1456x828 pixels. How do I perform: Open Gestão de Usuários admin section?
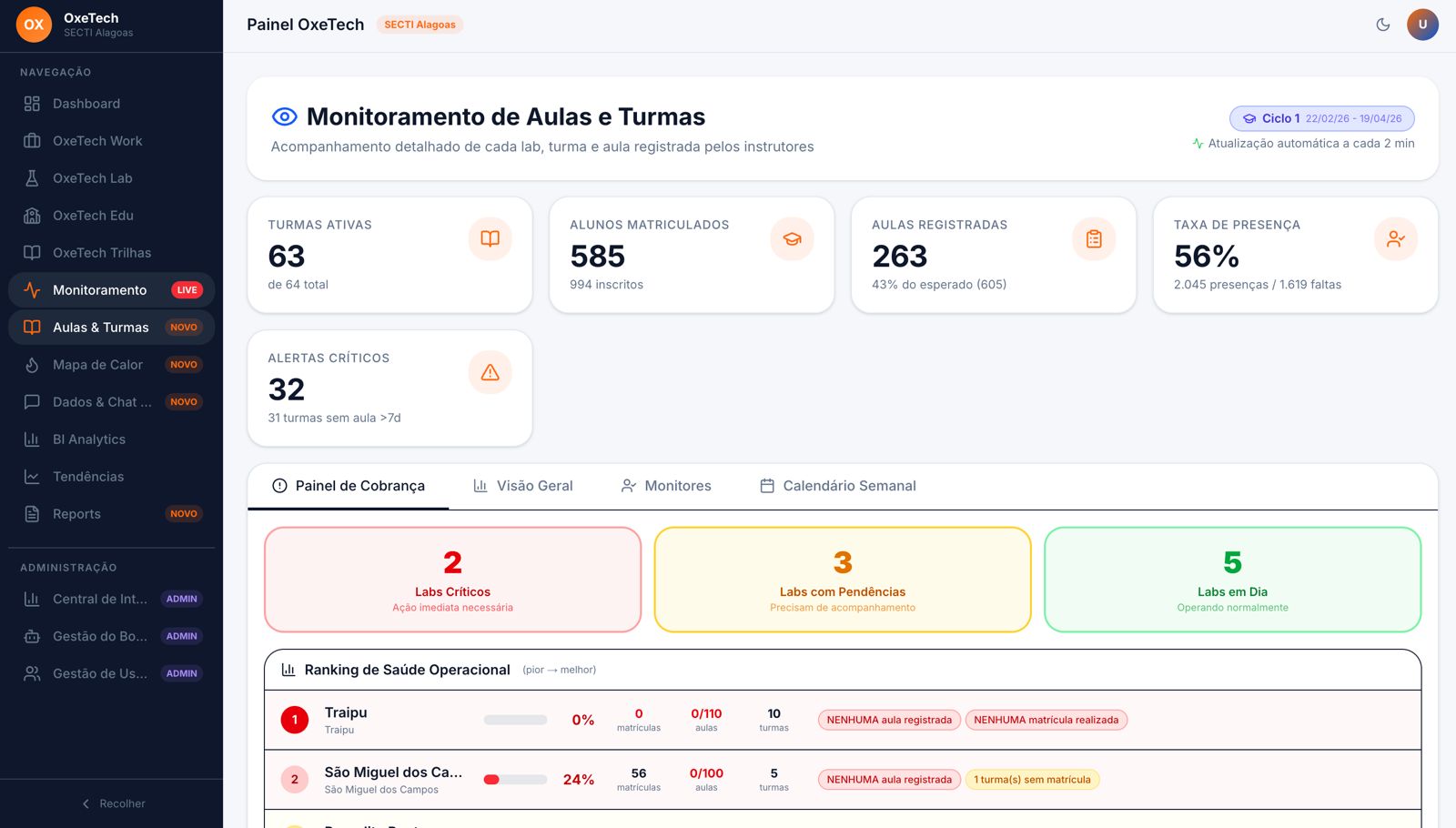100,672
